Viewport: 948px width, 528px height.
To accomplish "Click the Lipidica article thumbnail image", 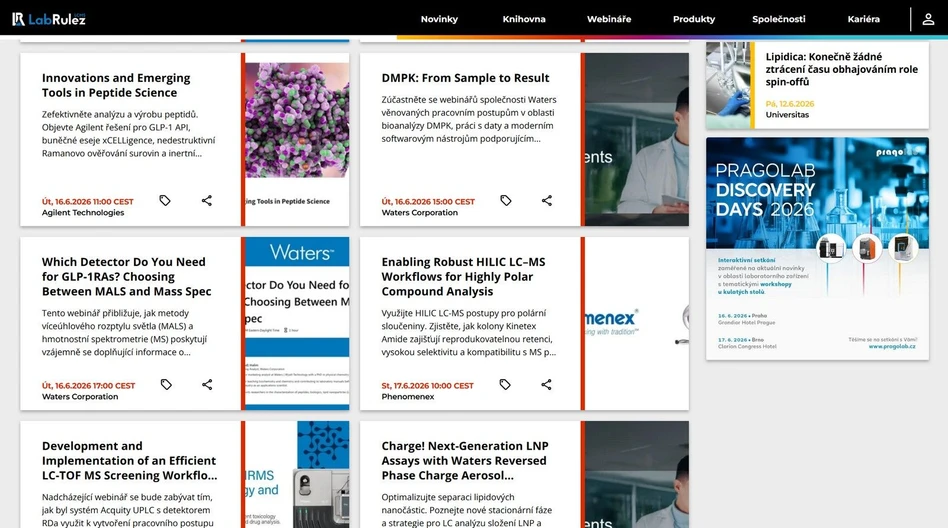I will point(728,85).
